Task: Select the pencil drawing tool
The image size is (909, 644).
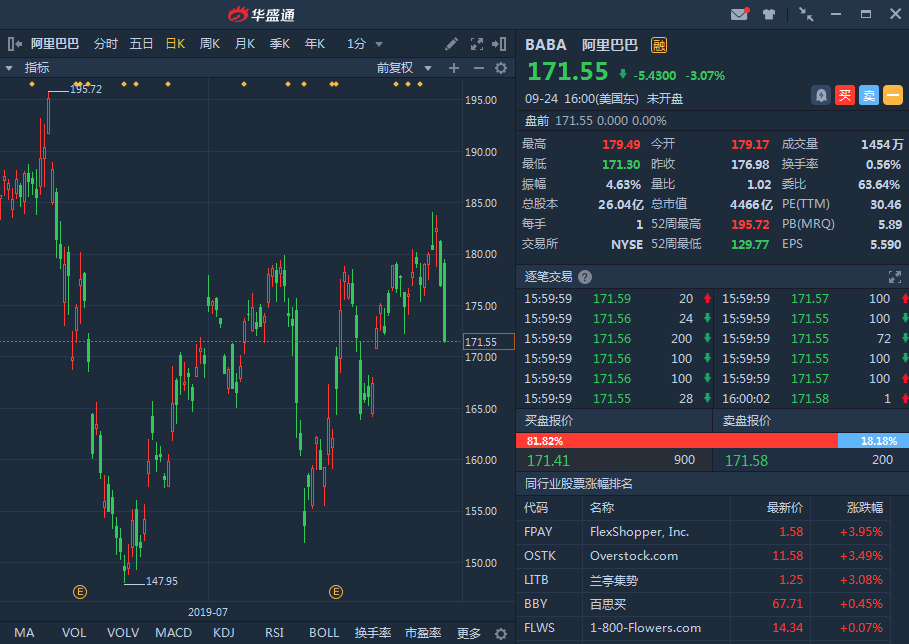Action: tap(452, 44)
